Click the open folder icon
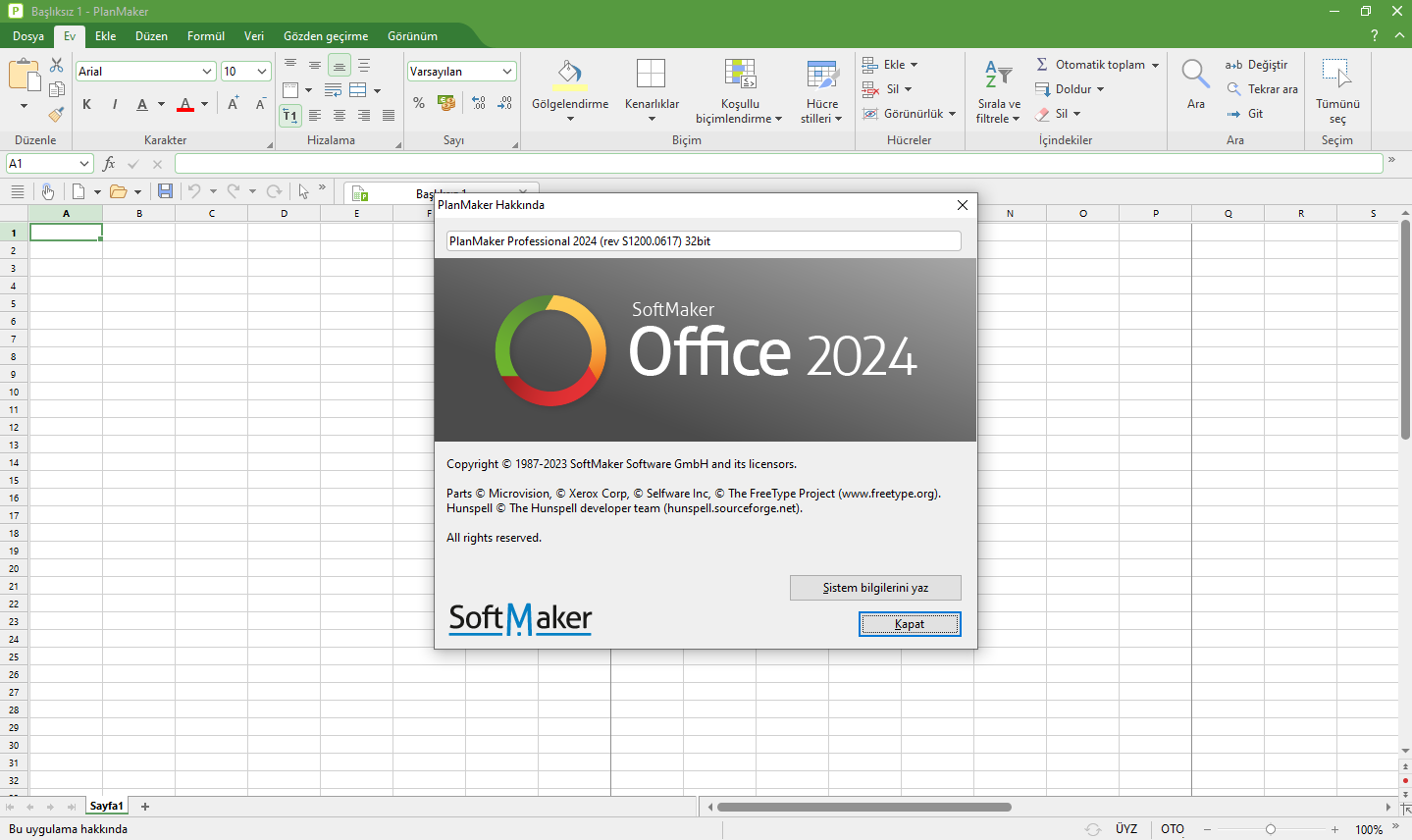Image resolution: width=1412 pixels, height=840 pixels. (x=119, y=191)
